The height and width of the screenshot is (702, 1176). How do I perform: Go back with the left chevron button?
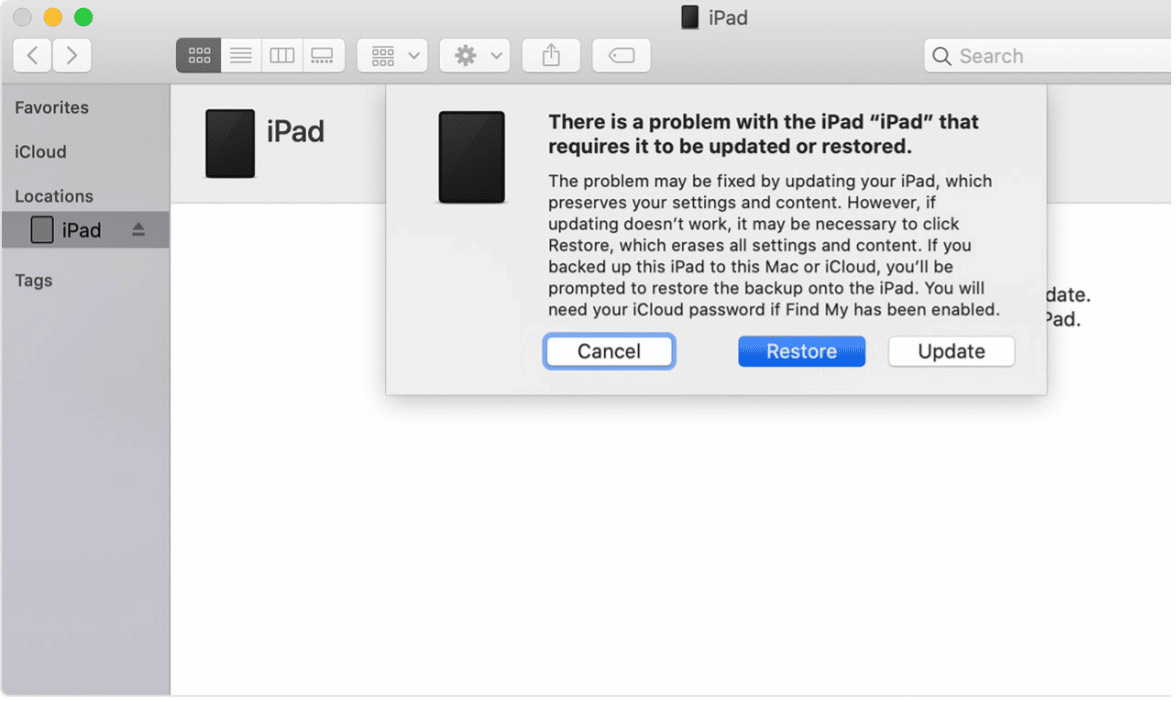(32, 56)
